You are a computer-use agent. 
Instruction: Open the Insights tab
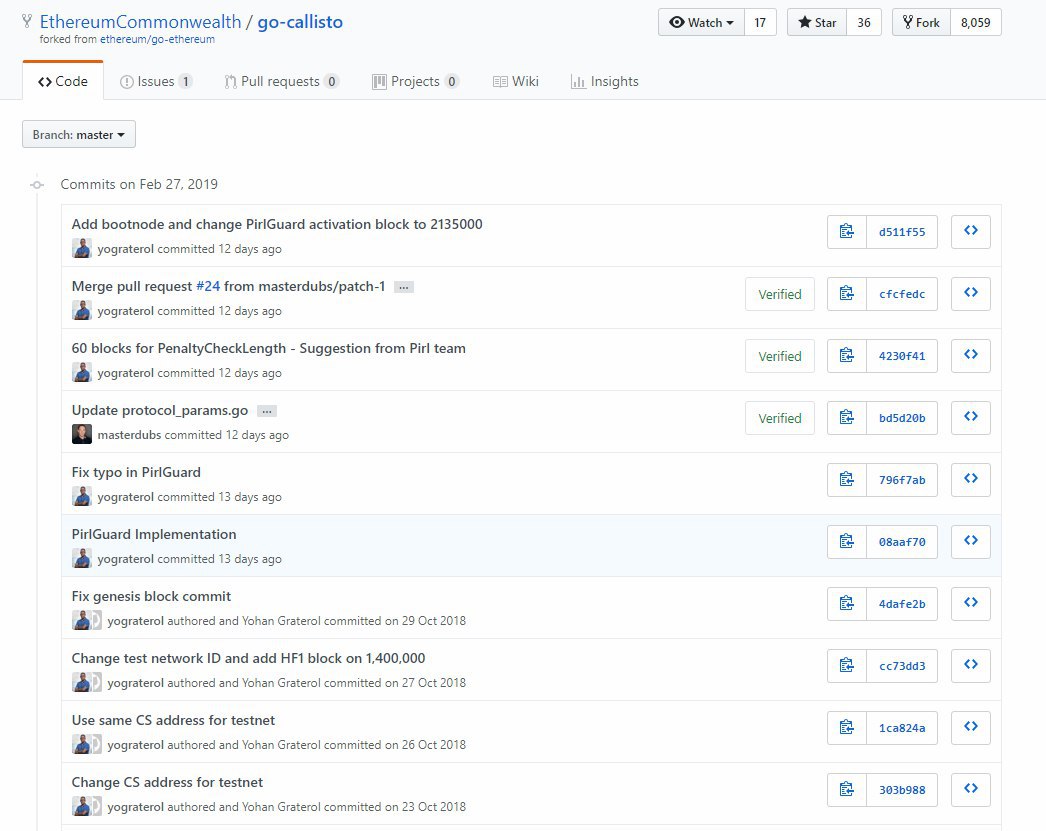pos(604,81)
